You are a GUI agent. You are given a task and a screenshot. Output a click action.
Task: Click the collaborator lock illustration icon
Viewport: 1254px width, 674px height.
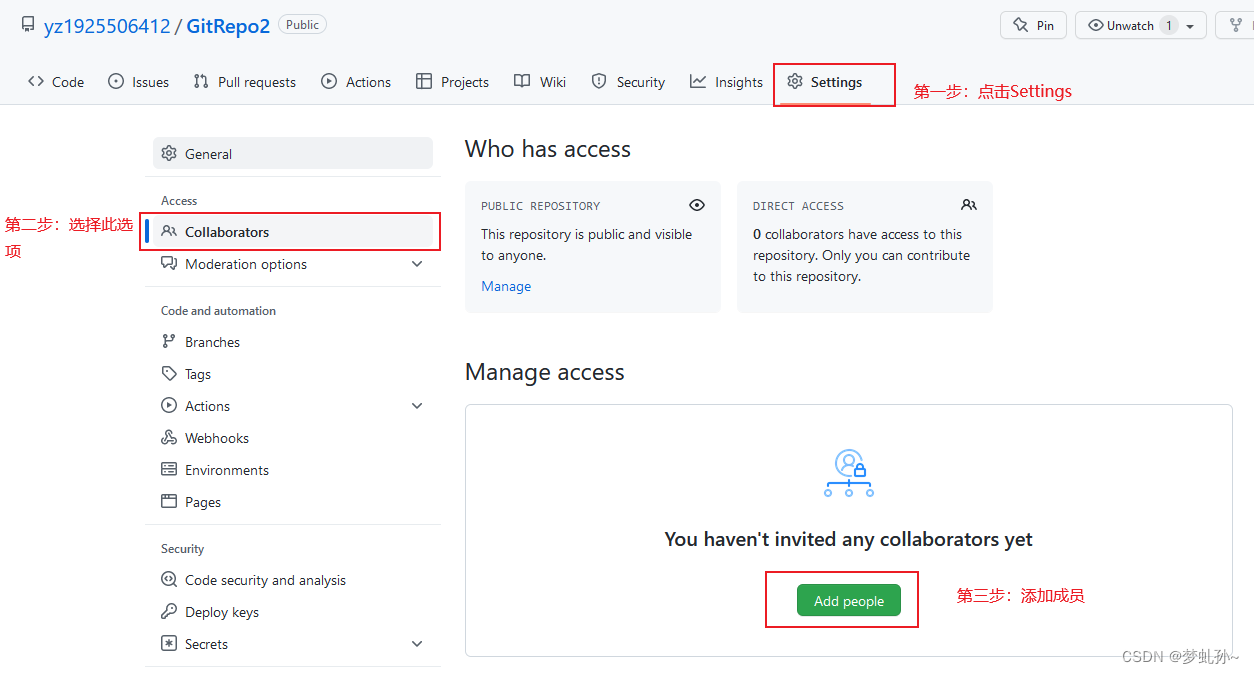point(849,473)
